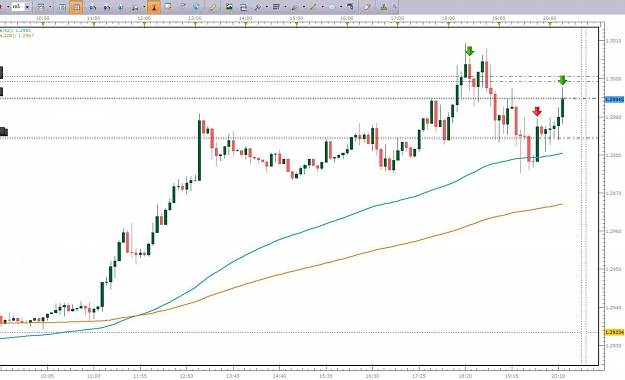Select the yellow ruler measuring tool
The height and width of the screenshot is (380, 625).
pyautogui.click(x=213, y=7)
